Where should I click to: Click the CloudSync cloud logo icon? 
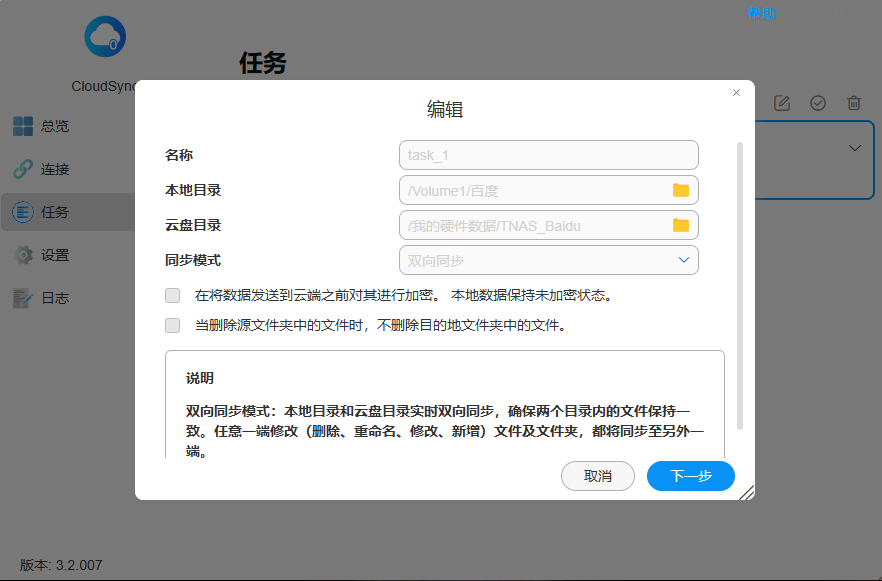pos(105,38)
